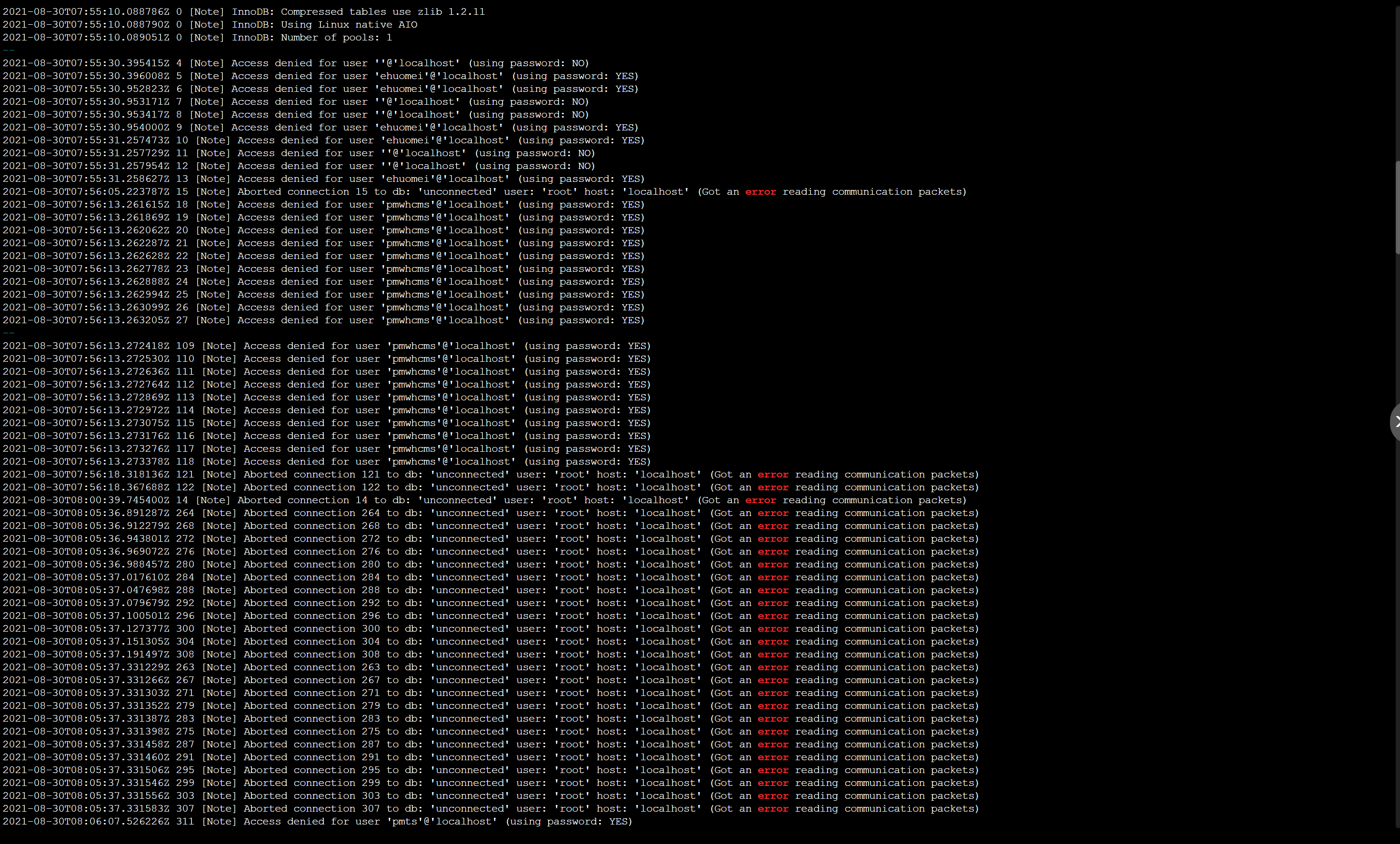Click the side panel expand arrow handle
The image size is (1400, 844).
click(1395, 422)
